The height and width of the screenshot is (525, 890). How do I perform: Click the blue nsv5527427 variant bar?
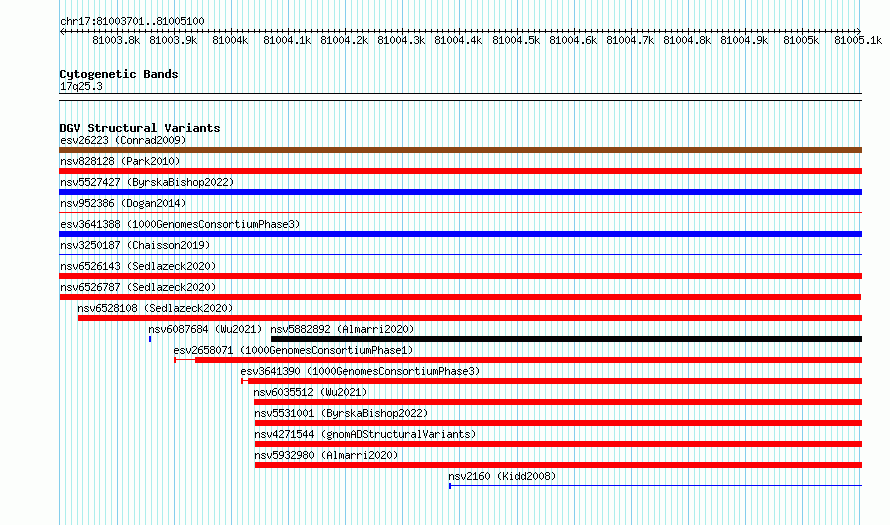pyautogui.click(x=460, y=192)
